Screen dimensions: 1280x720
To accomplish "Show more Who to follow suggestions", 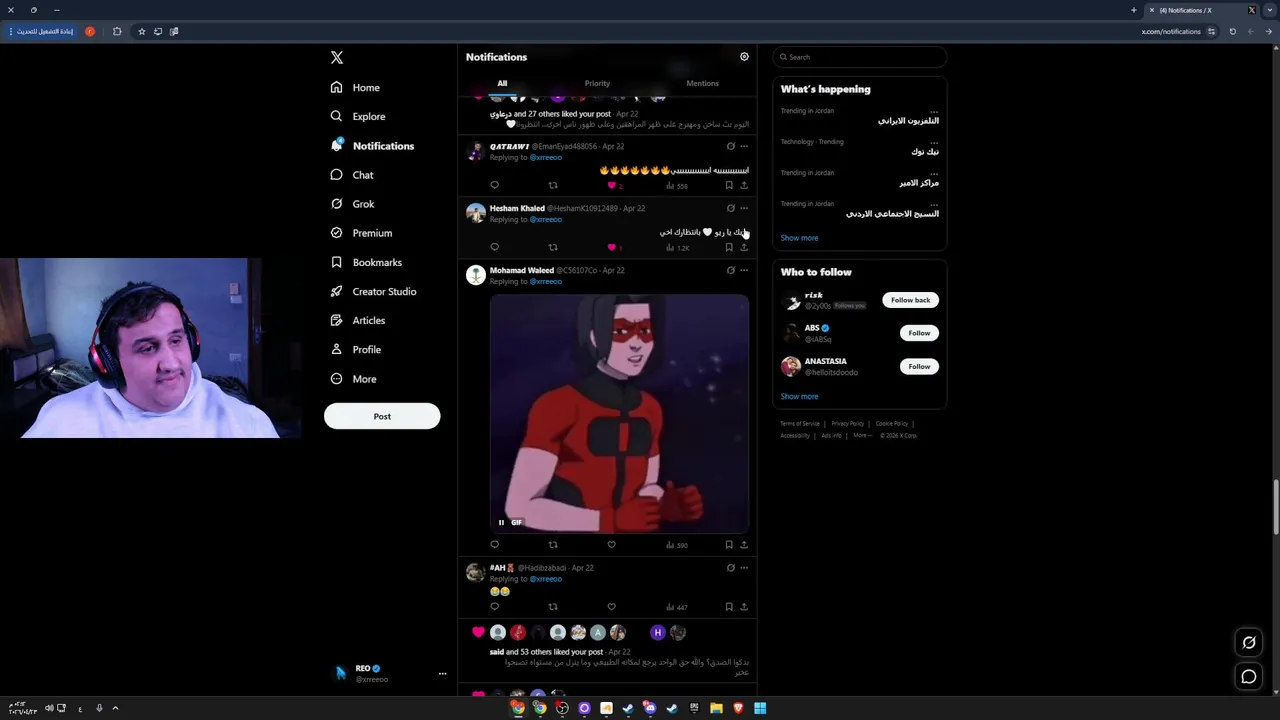I will [x=799, y=397].
